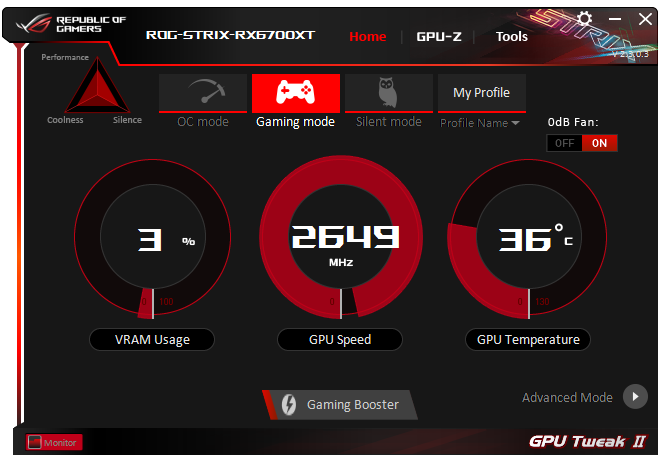Click the Gaming Booster lightning icon
This screenshot has height=455, width=660.
coord(289,404)
